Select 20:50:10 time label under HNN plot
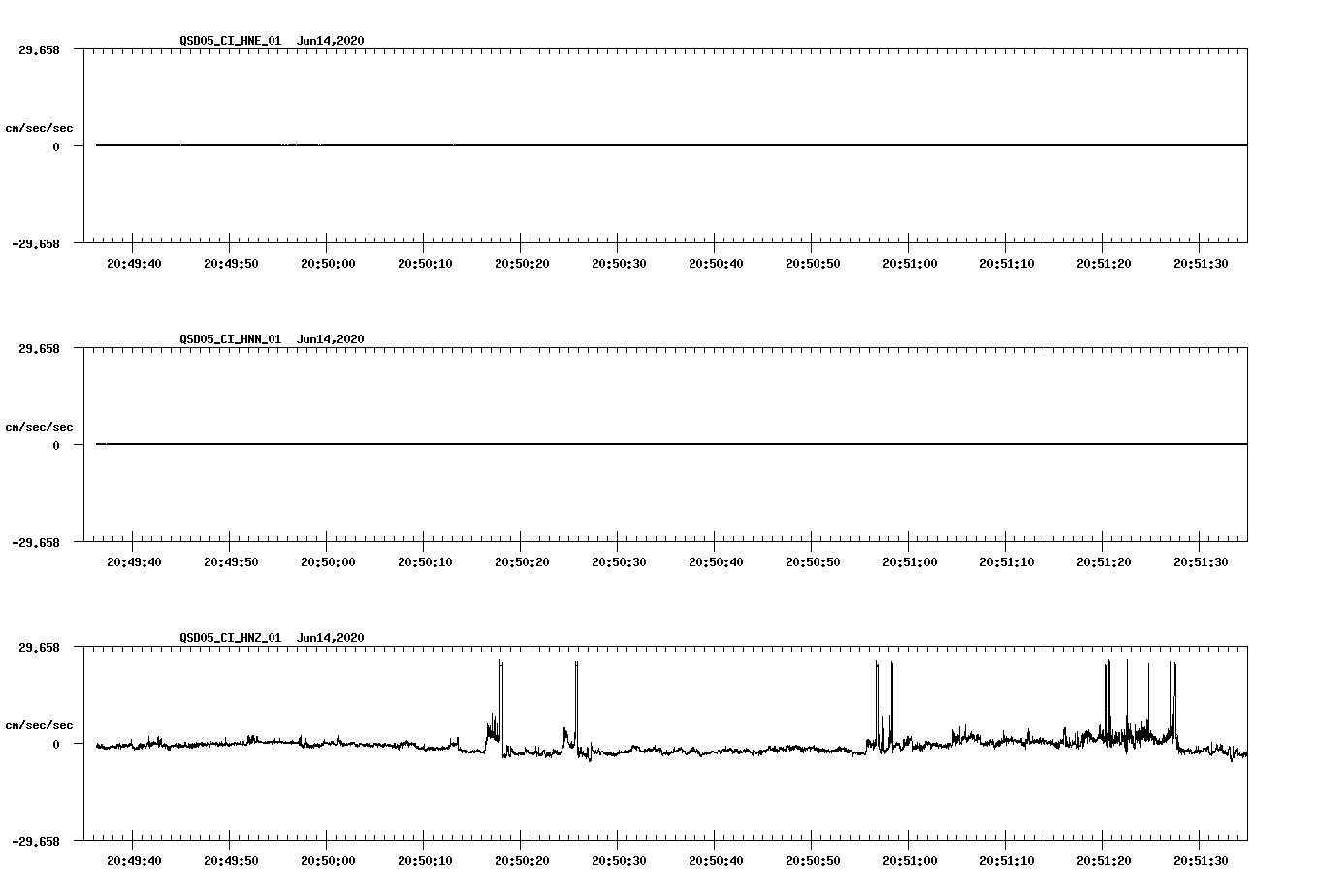 425,561
